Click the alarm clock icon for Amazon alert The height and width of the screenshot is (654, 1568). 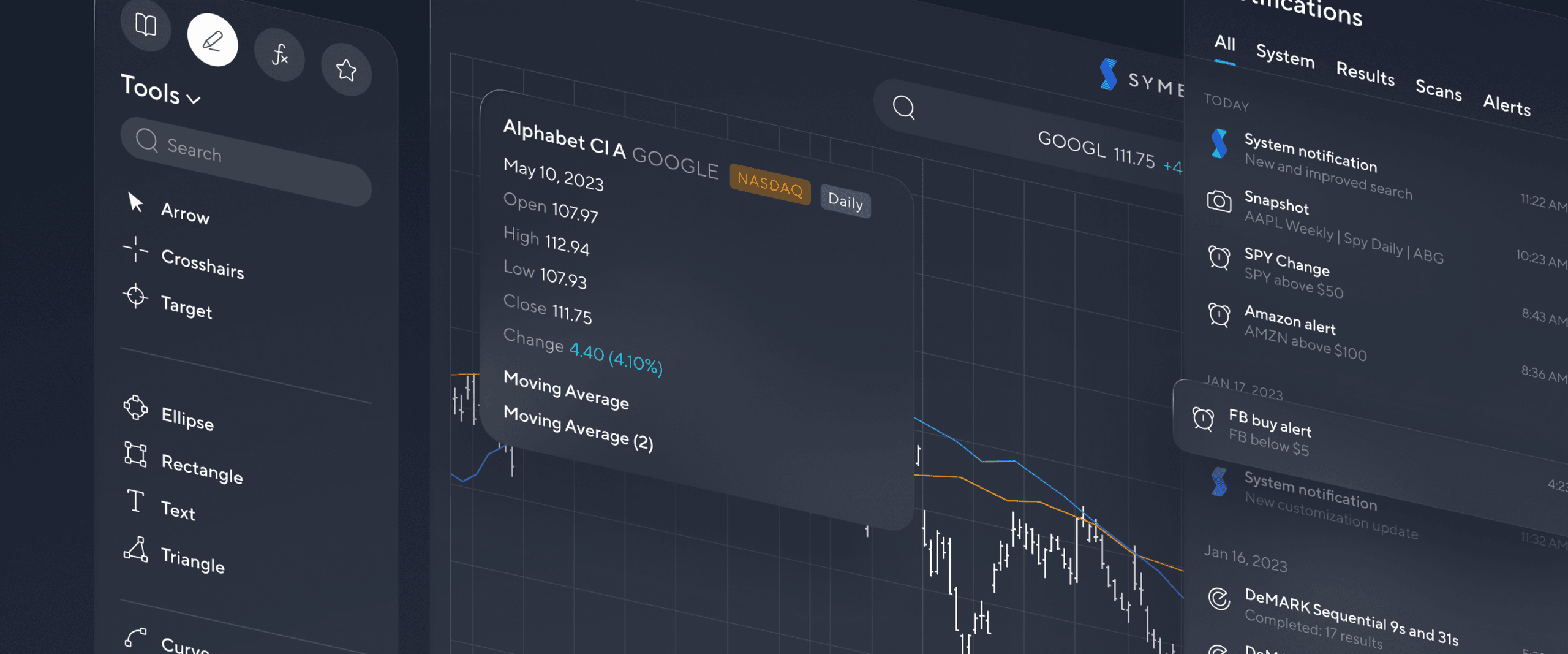click(1219, 315)
